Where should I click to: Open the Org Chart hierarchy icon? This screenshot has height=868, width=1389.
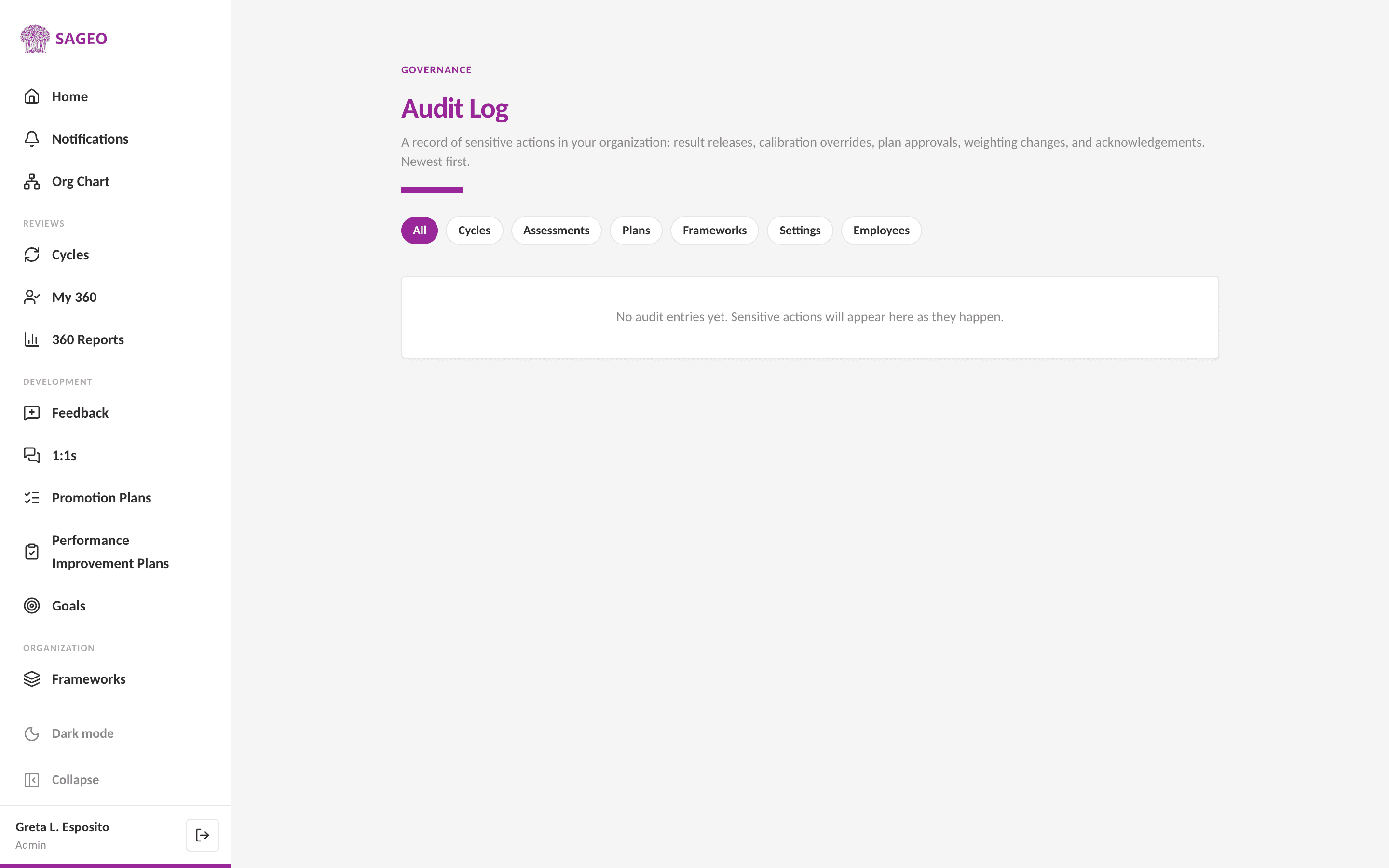tap(31, 181)
